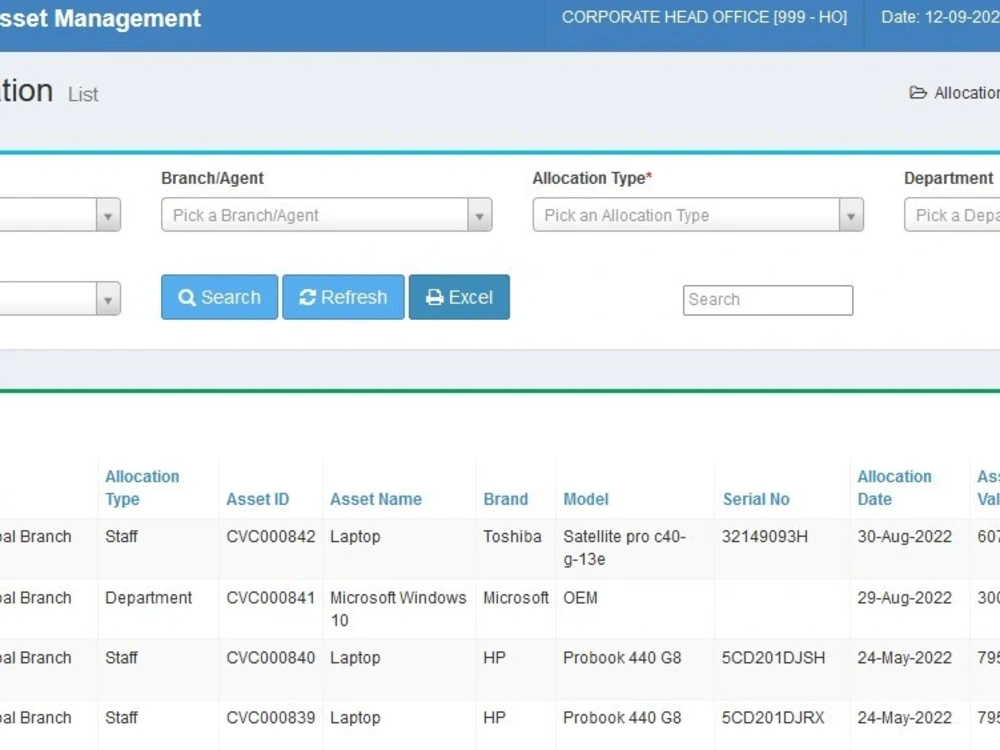The height and width of the screenshot is (750, 1000).
Task: Sort by Allocation Date column header
Action: point(894,488)
